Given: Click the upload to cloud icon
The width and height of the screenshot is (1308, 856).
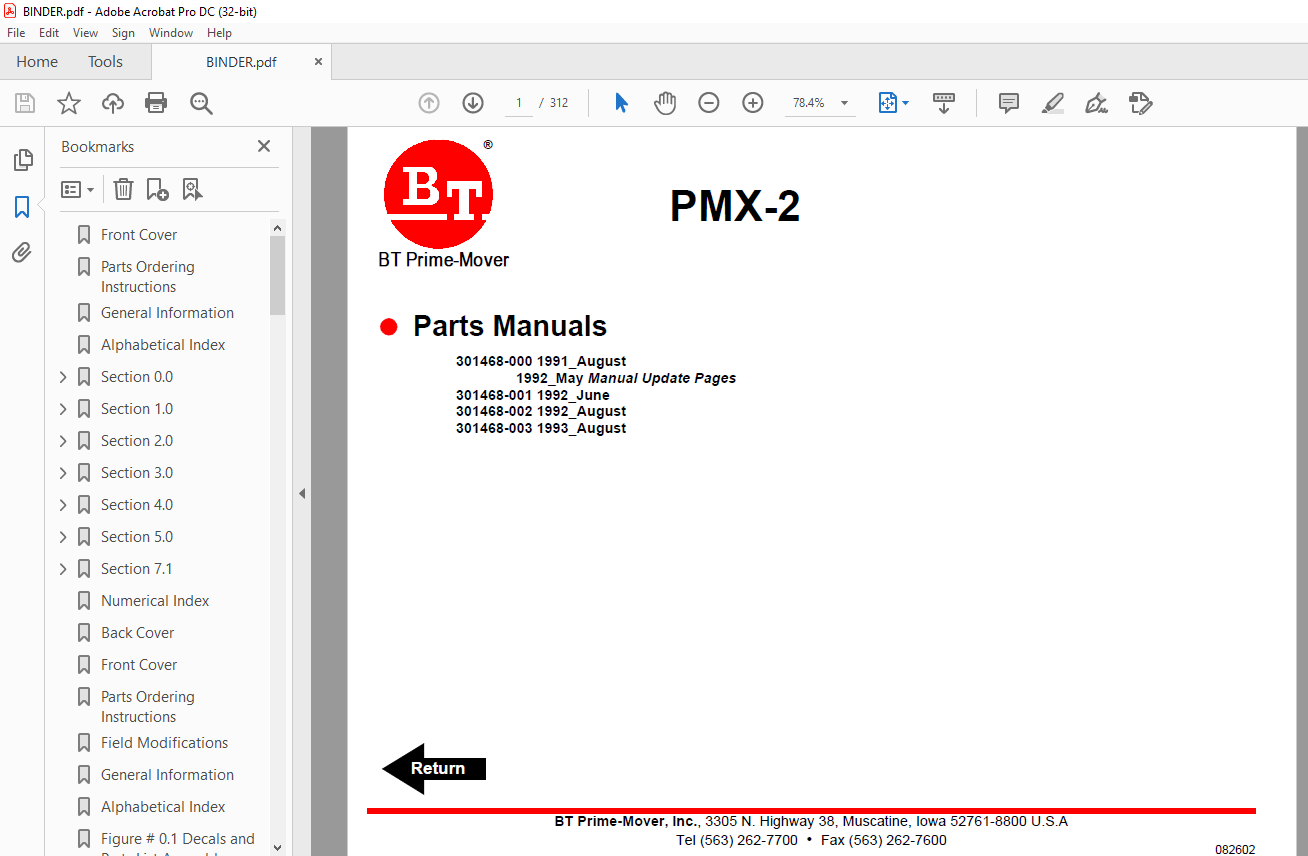Looking at the screenshot, I should click(x=113, y=103).
